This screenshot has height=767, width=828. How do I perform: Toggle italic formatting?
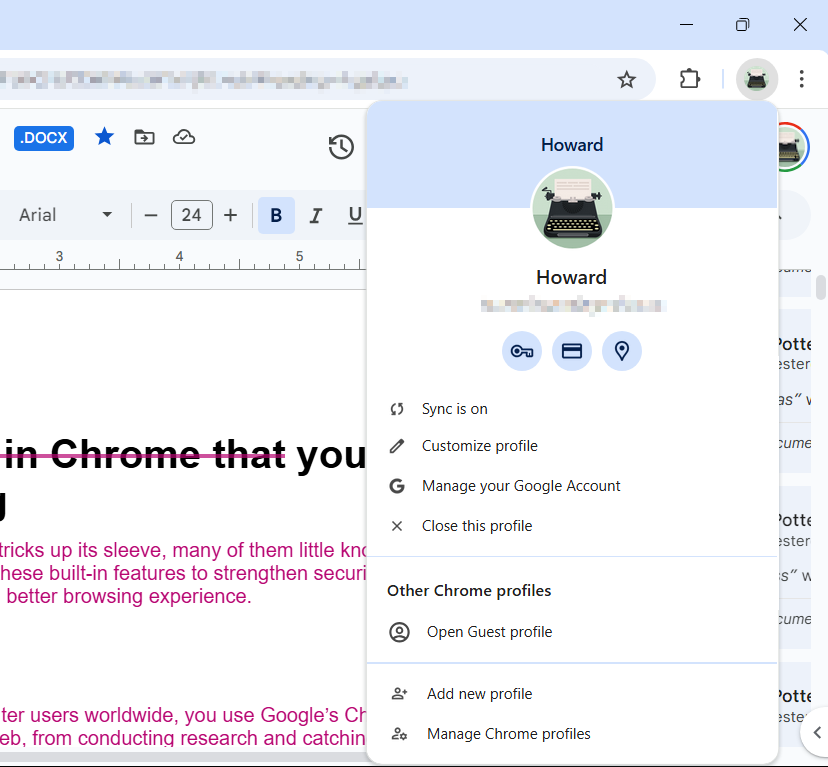point(315,215)
